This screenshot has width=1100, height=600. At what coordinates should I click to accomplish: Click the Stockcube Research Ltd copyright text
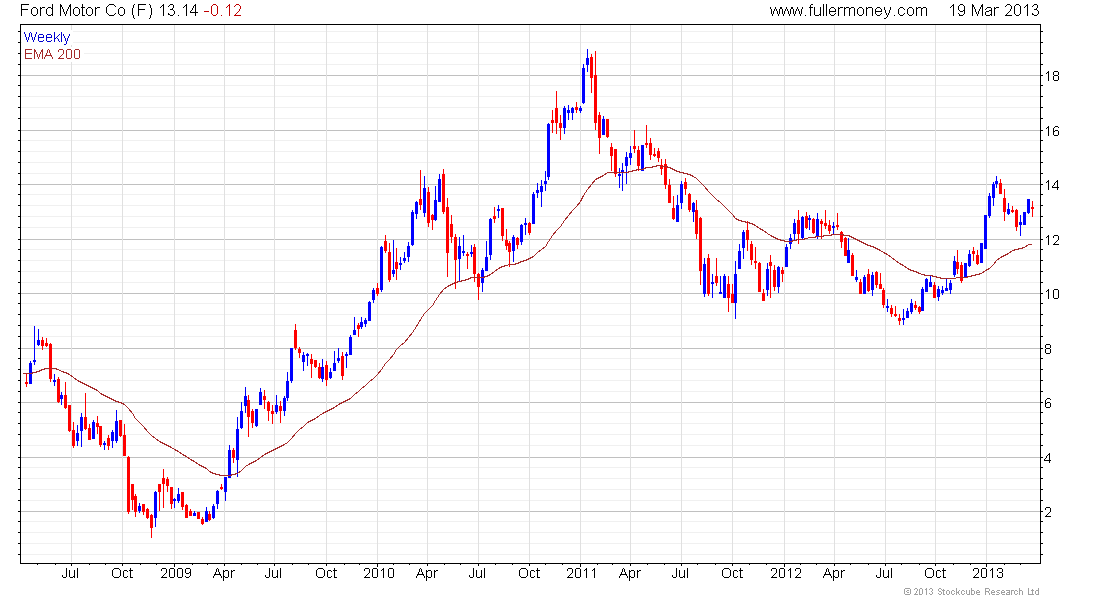point(971,592)
